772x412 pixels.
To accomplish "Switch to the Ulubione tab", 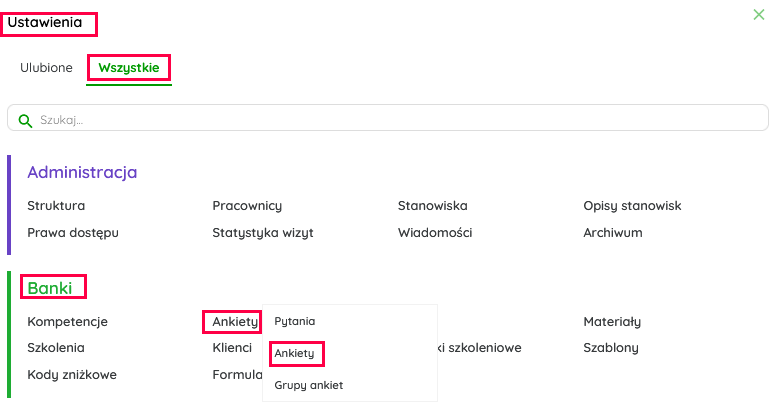I will click(46, 68).
